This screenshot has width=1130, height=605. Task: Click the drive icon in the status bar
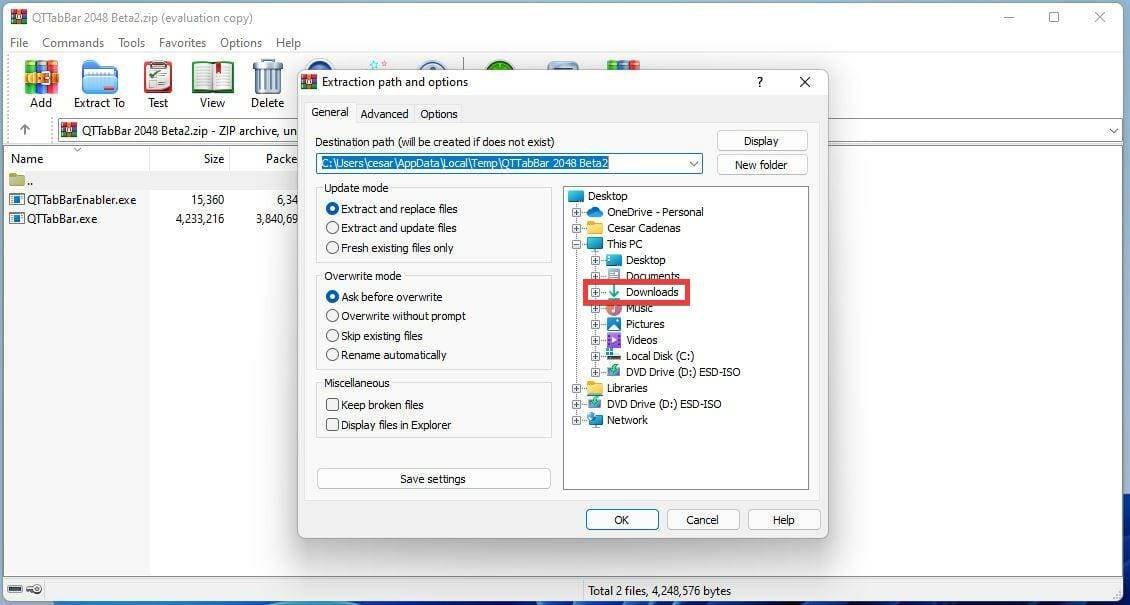pos(15,589)
